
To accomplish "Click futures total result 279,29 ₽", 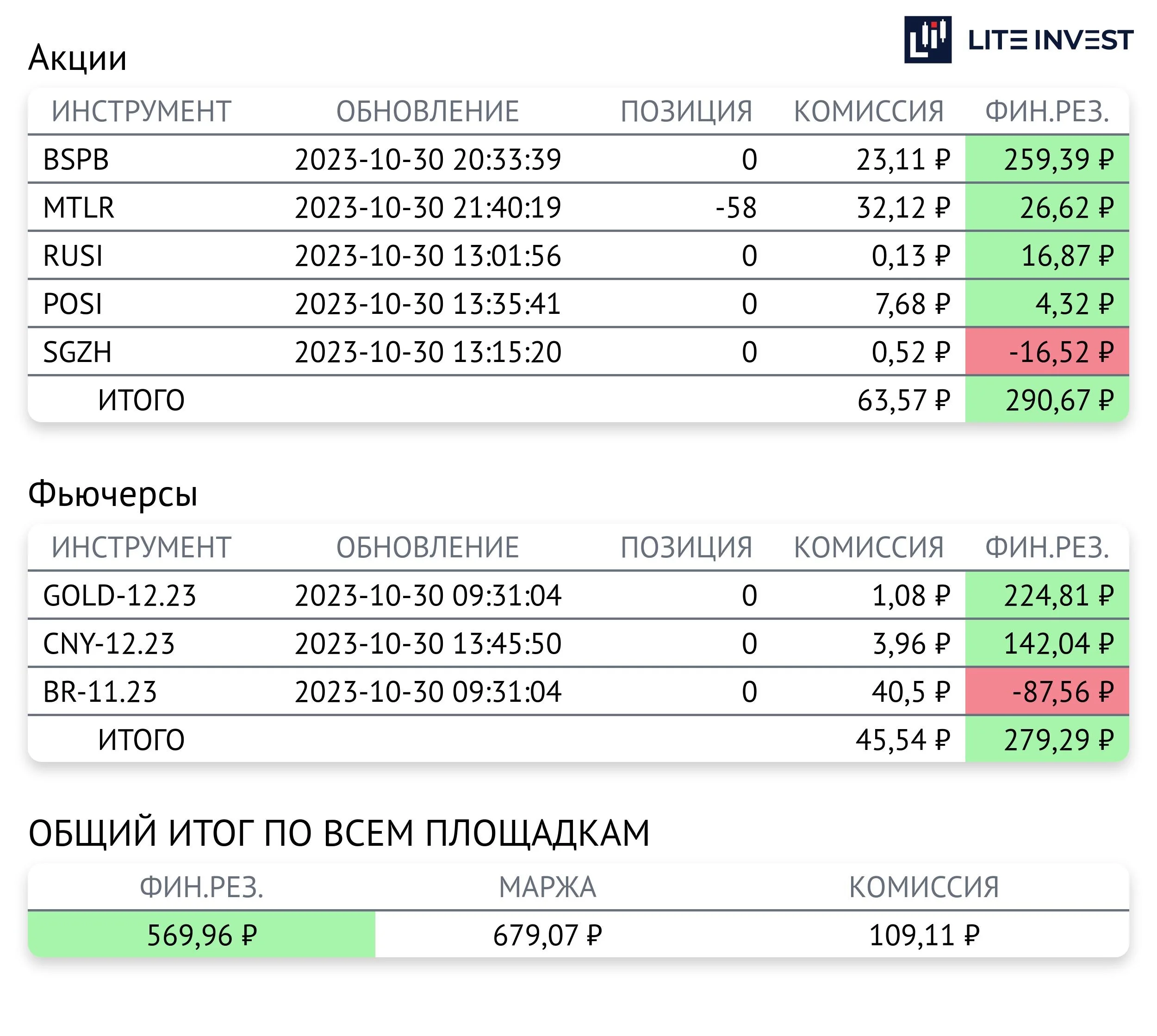I will coord(1058,740).
